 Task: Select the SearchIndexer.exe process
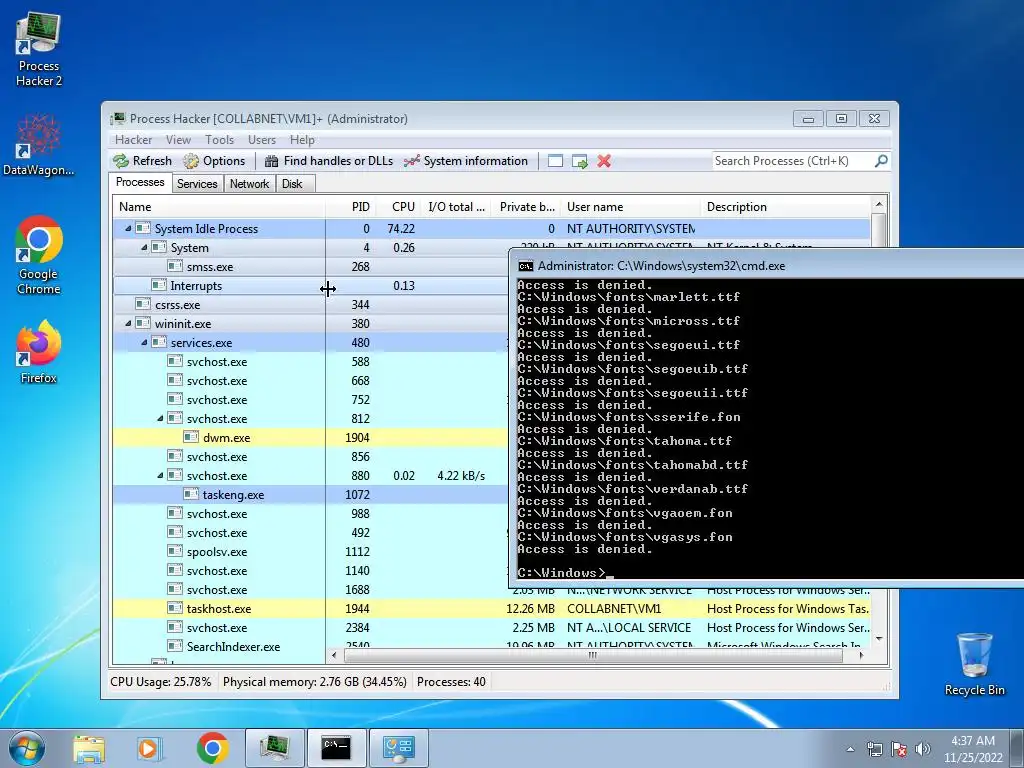coord(492,645)
